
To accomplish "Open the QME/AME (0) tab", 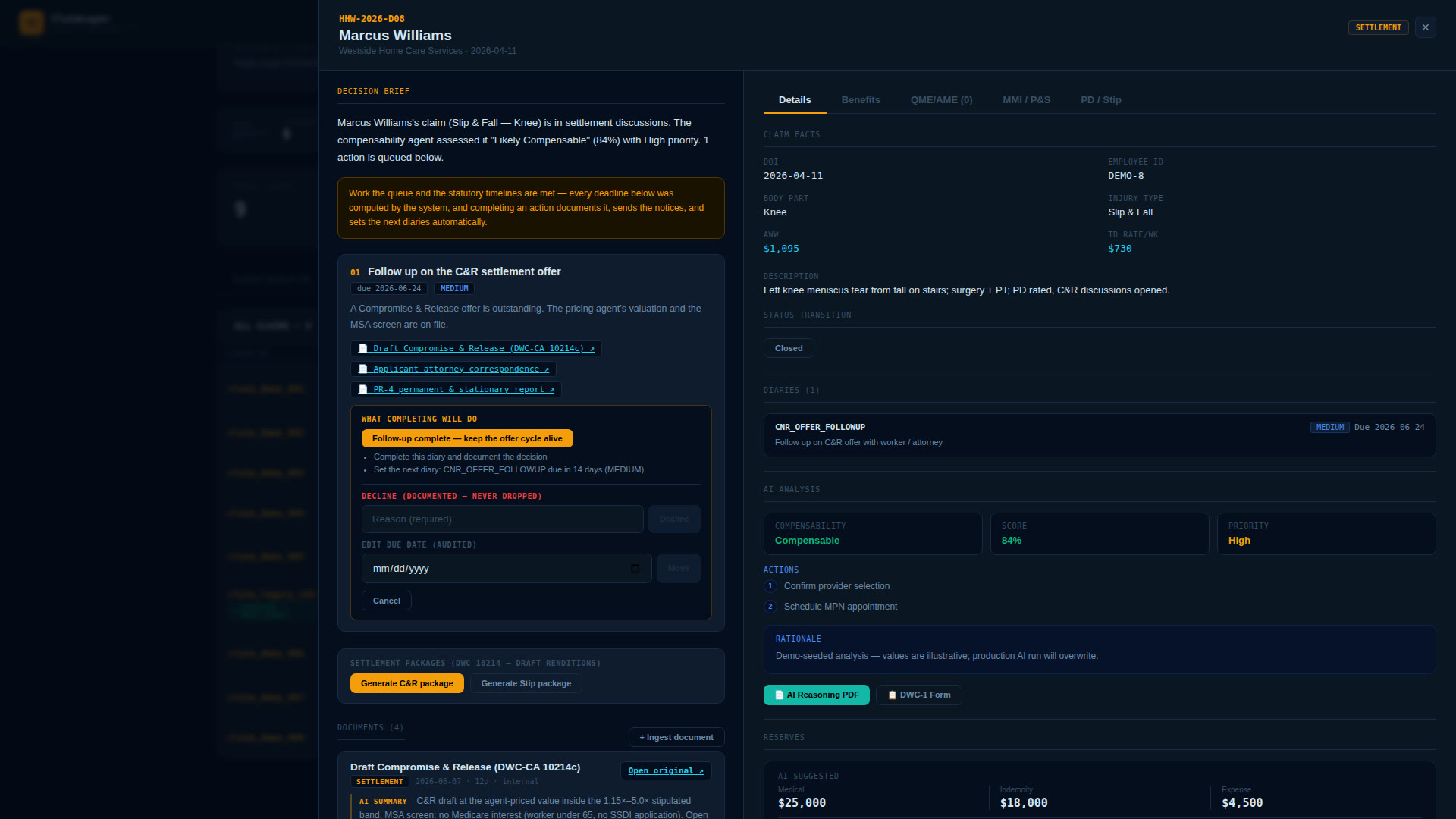I will click(941, 100).
